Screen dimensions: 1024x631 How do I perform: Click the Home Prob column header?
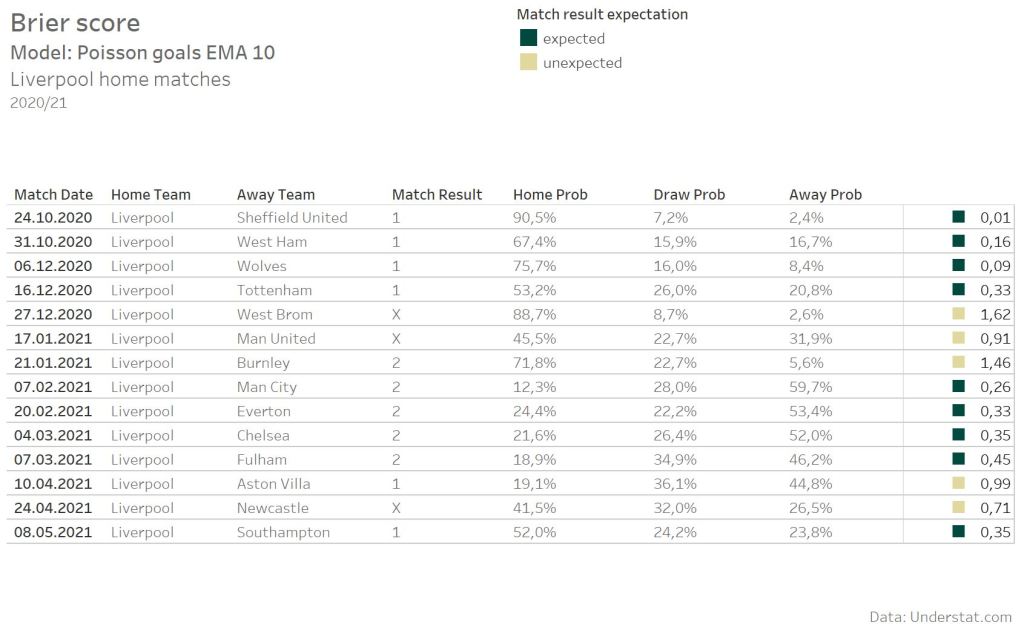550,195
